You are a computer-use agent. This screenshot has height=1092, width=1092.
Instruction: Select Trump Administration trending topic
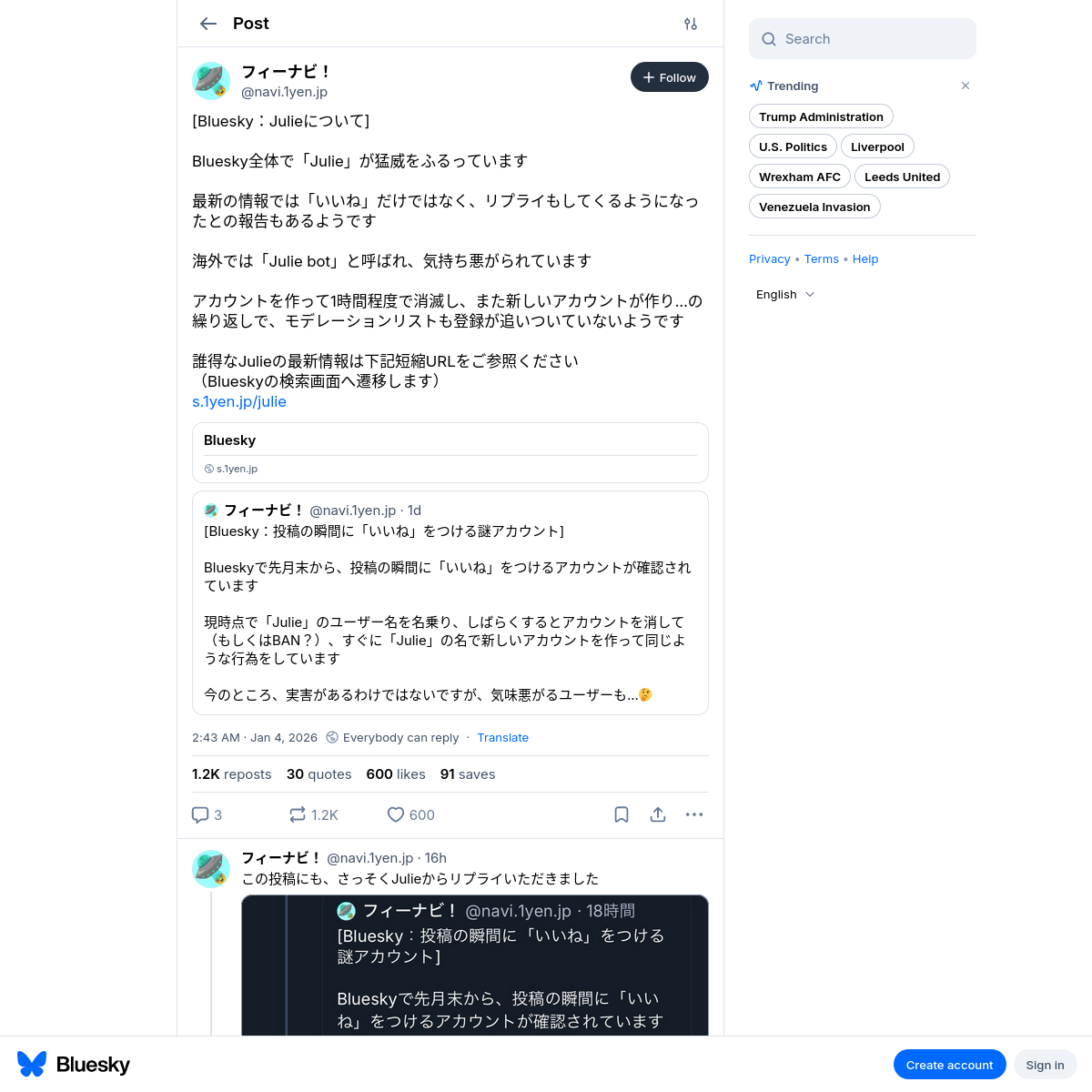pos(822,116)
